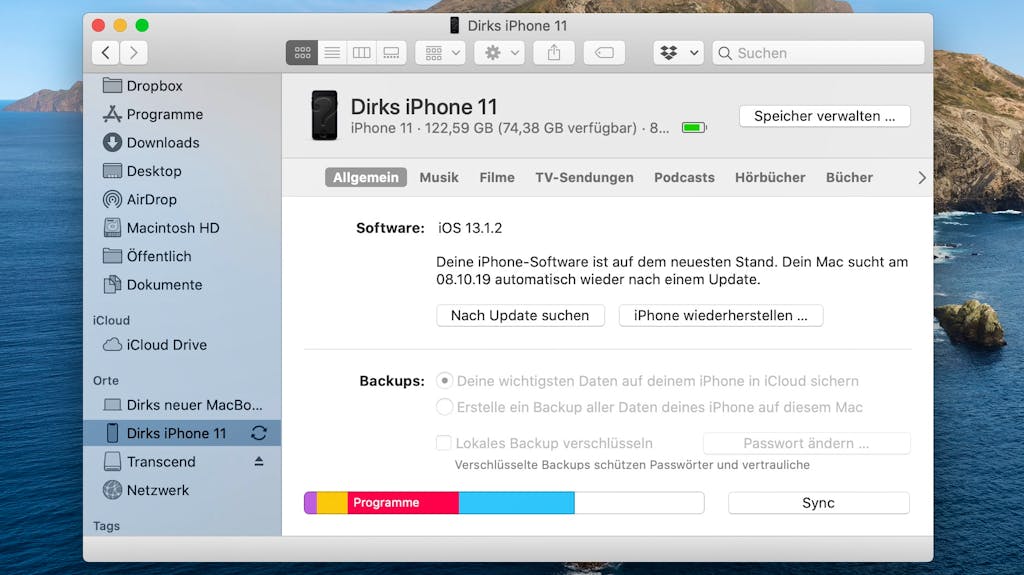
Task: Switch to icon grid view
Action: 302,53
